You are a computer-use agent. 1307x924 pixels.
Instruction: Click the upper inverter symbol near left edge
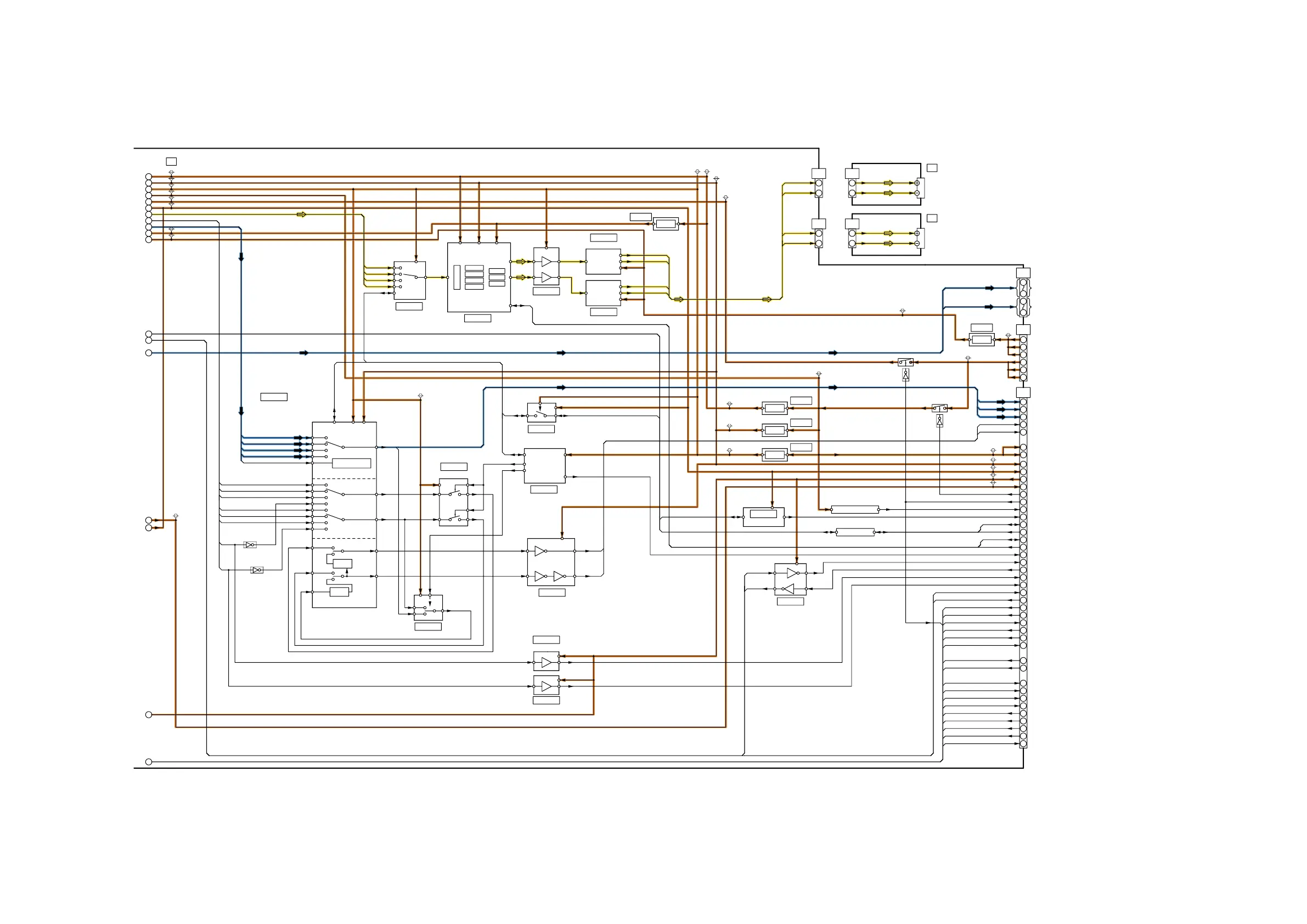(250, 545)
